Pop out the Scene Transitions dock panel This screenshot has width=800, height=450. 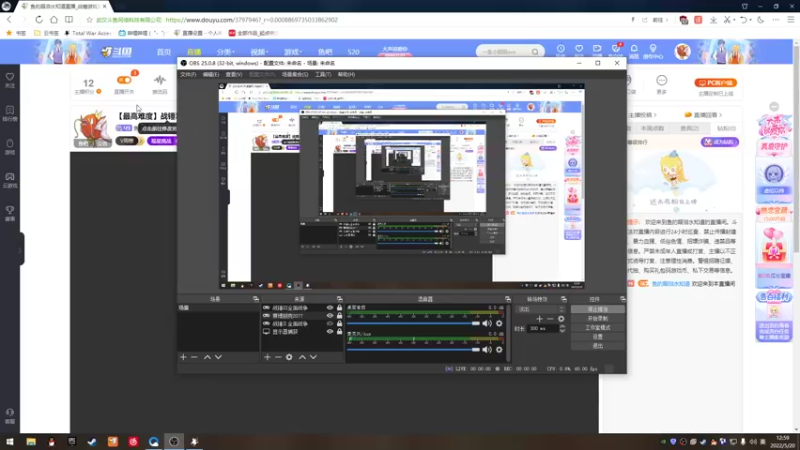click(x=564, y=299)
